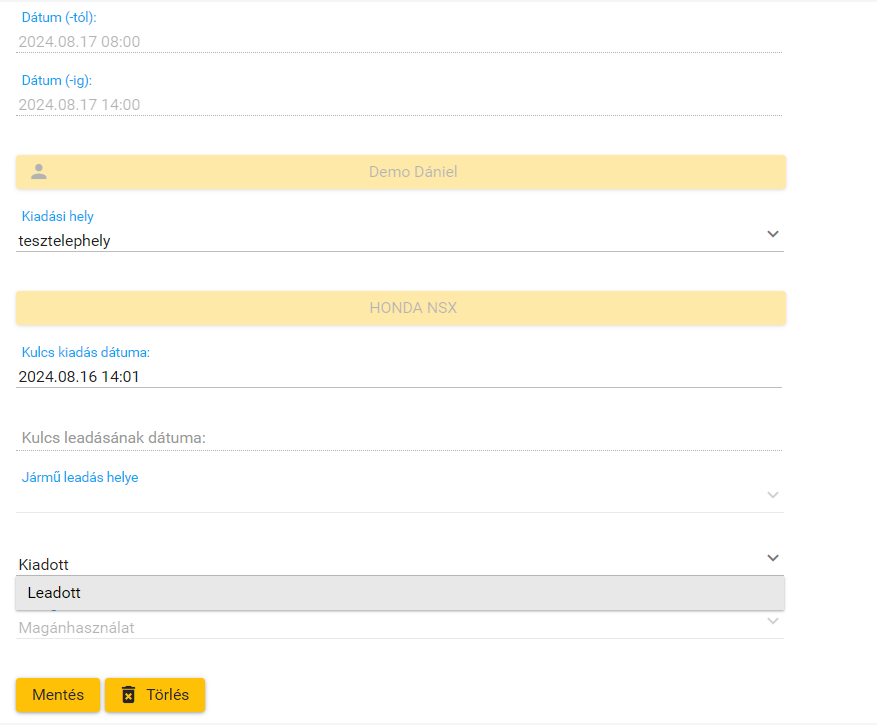Click the chevron on the Magánhasználat row
Screen dimensions: 877x725
pos(772,621)
